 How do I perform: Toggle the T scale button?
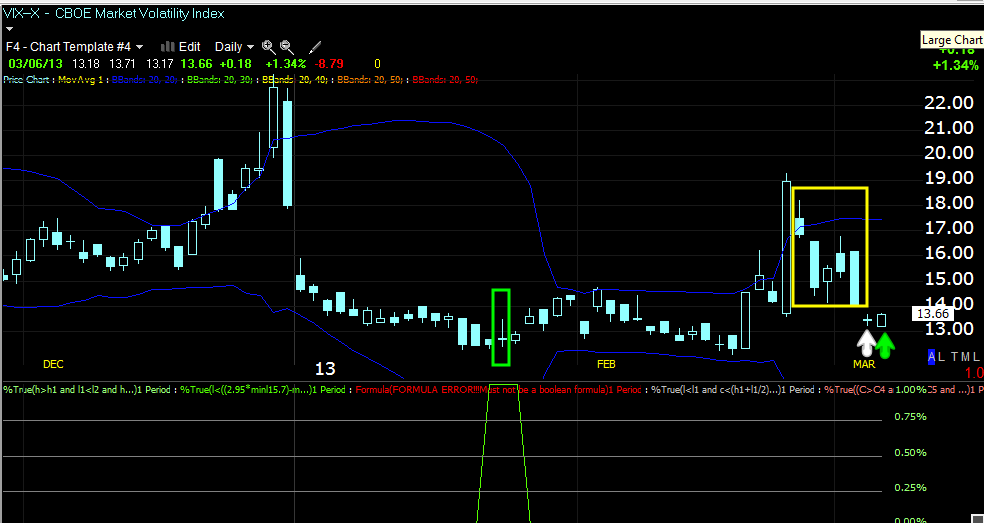coord(954,357)
